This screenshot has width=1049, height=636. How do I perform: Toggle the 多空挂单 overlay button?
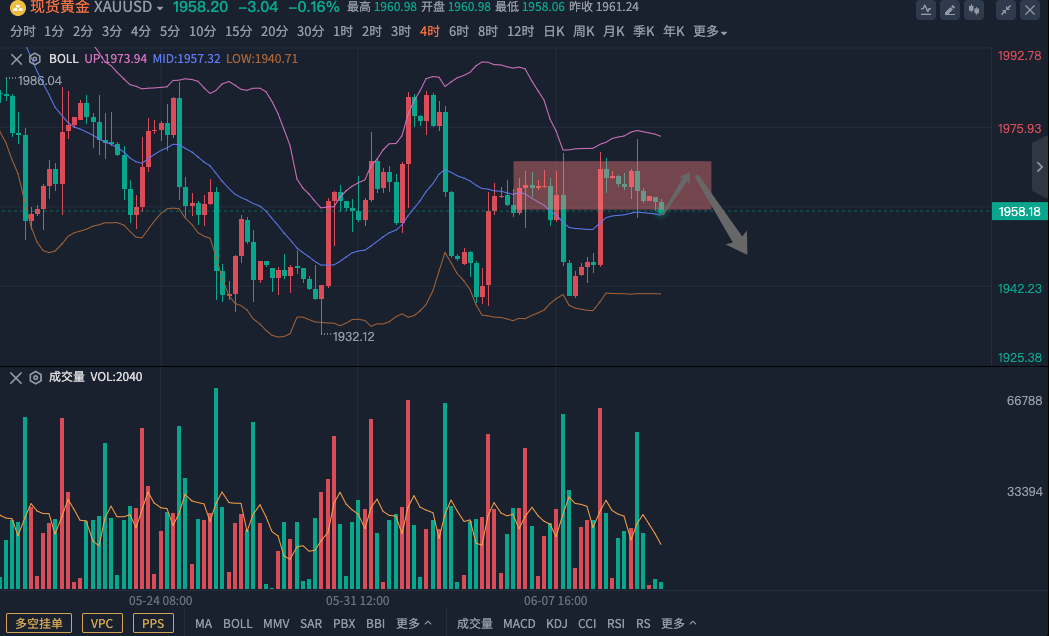39,623
